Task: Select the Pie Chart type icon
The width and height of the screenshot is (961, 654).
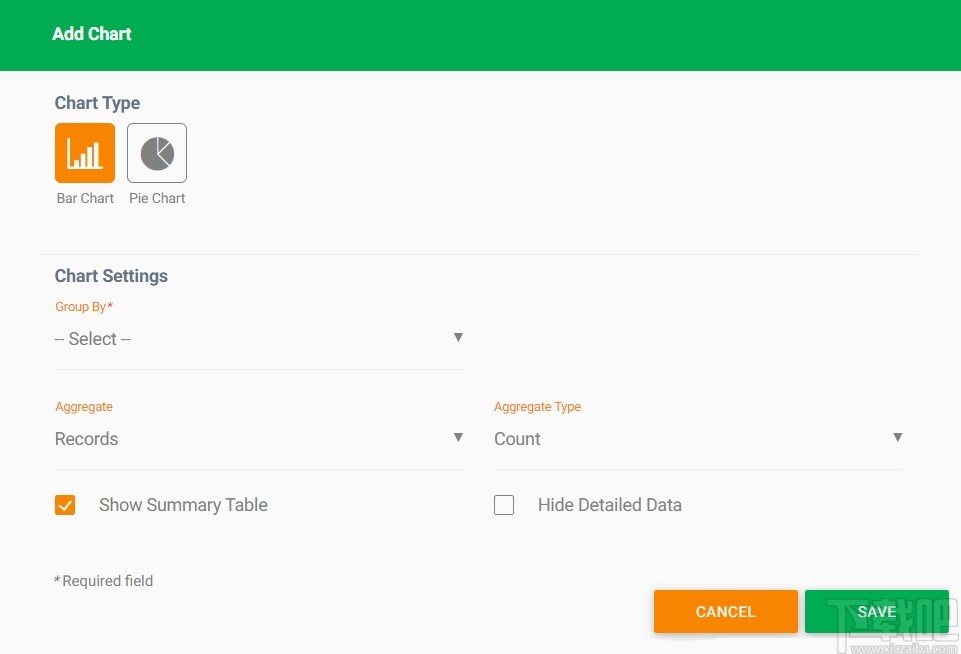Action: pyautogui.click(x=157, y=153)
